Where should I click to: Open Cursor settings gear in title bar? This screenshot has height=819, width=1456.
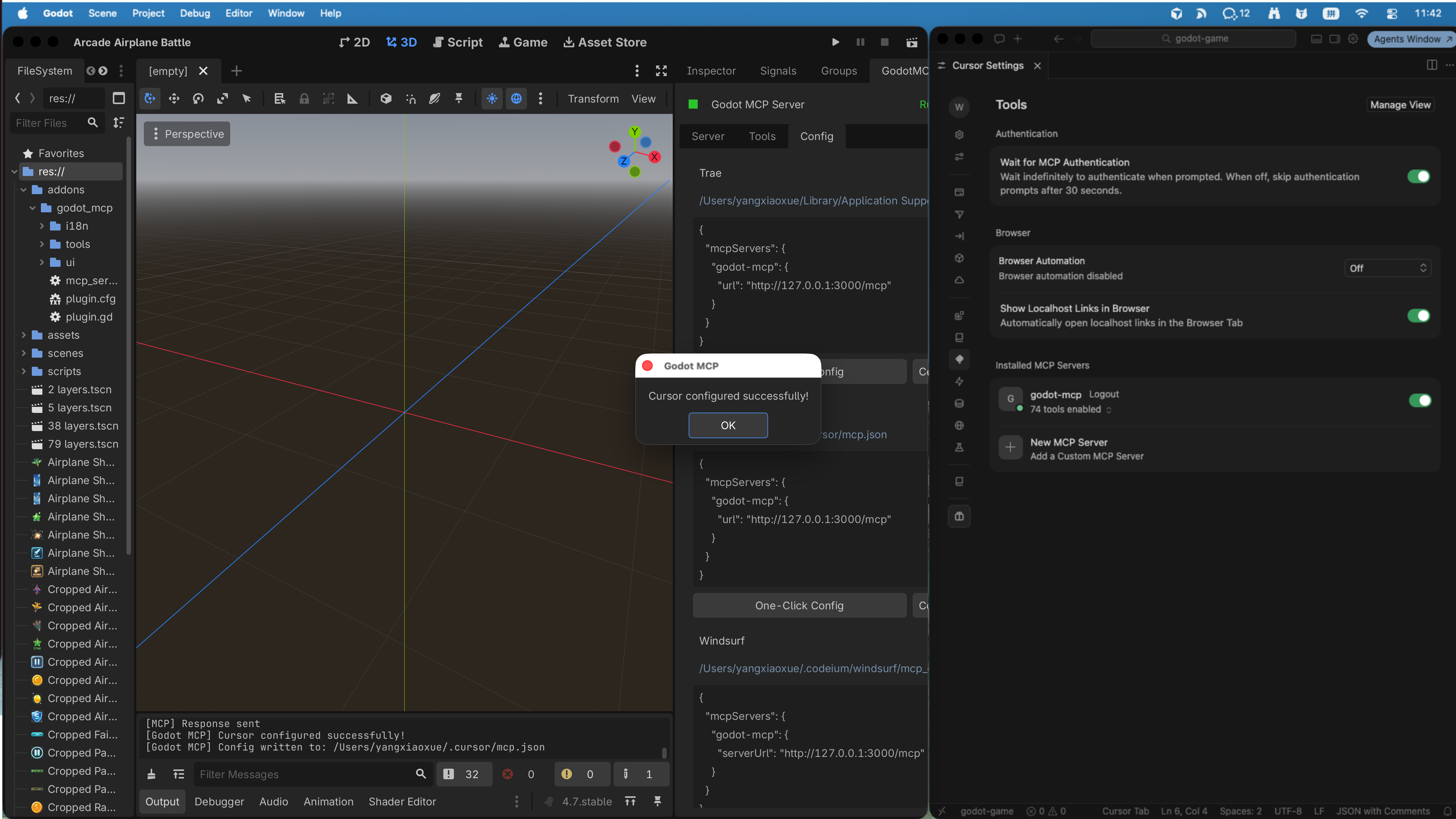pyautogui.click(x=1353, y=39)
